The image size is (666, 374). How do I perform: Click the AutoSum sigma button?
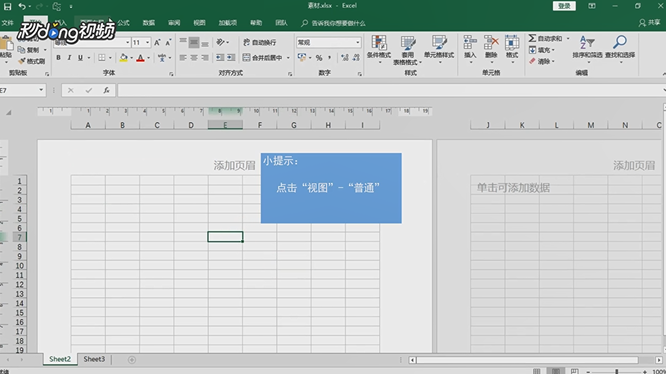pyautogui.click(x=545, y=38)
